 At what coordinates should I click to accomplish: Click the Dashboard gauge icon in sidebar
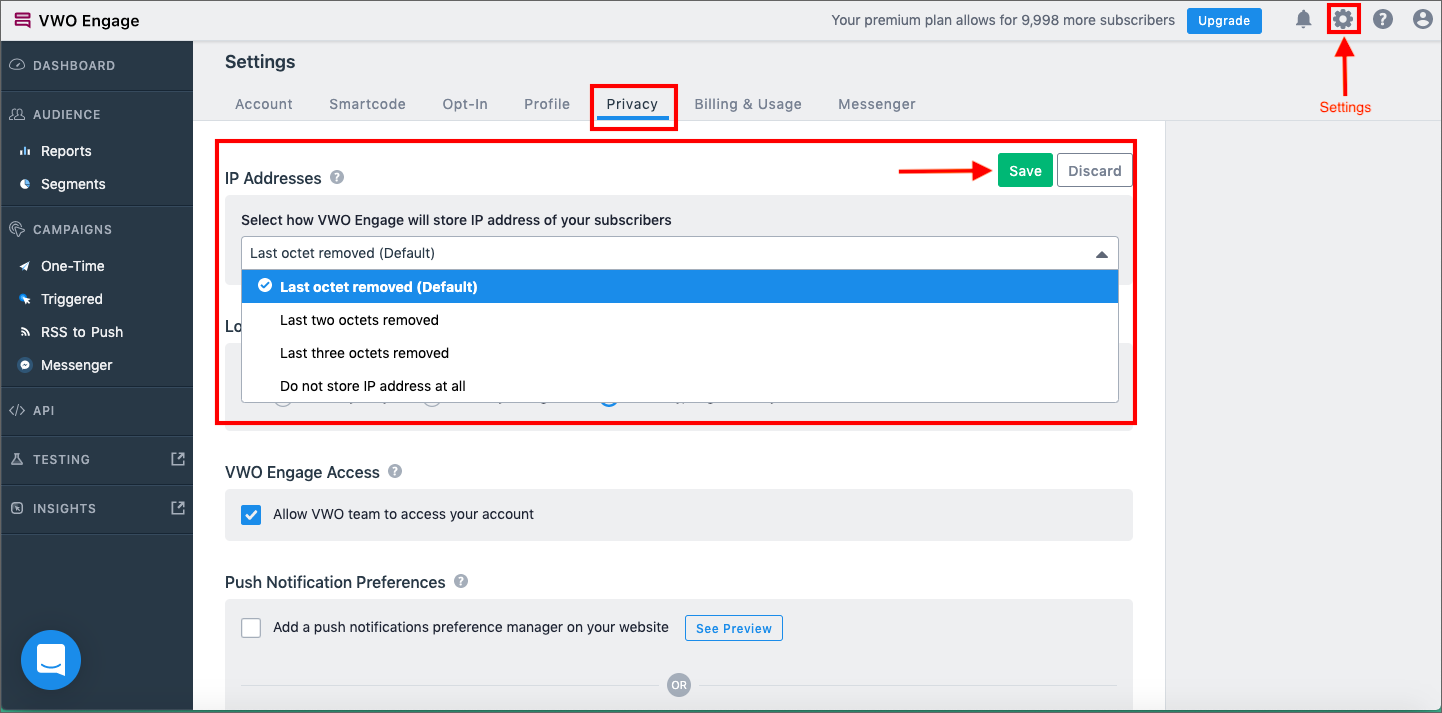pos(17,65)
